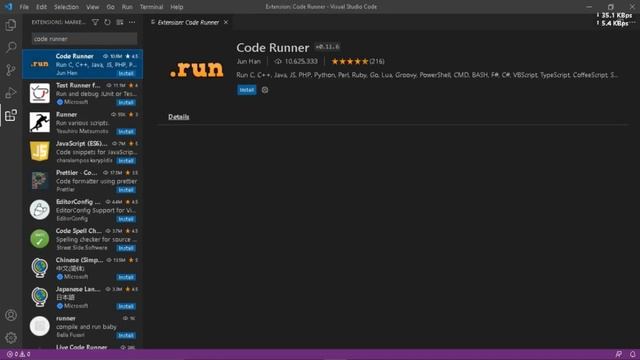Open the notifications bell

coord(632,354)
